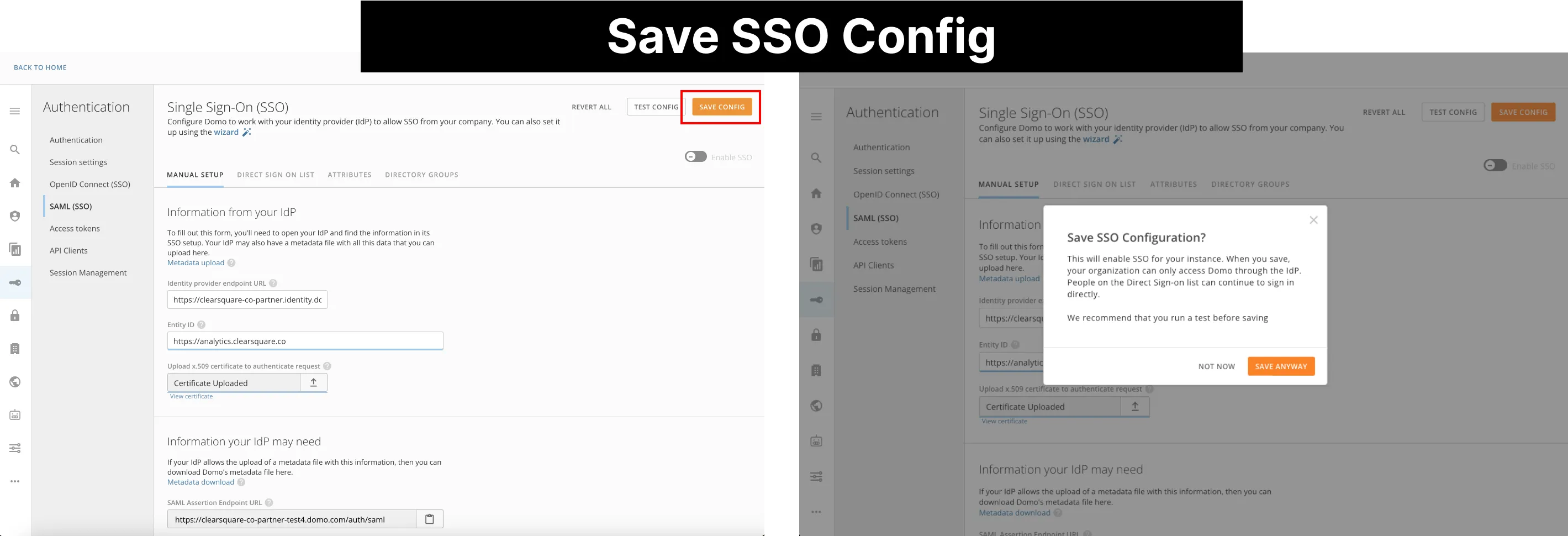Open Direct Sign On List tab left screenshot
1568x536 pixels.
276,175
